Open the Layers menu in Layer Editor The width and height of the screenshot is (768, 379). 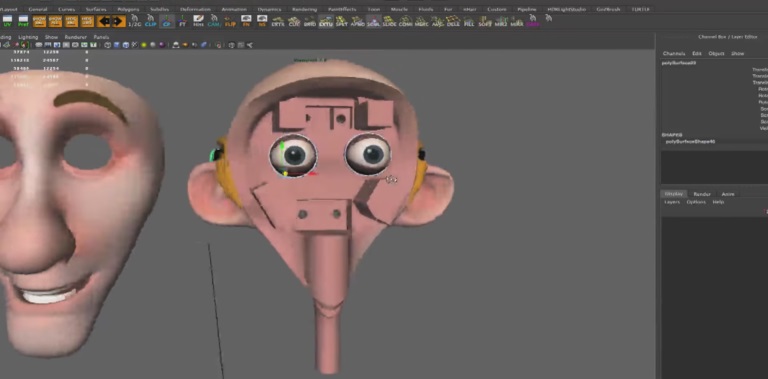672,202
